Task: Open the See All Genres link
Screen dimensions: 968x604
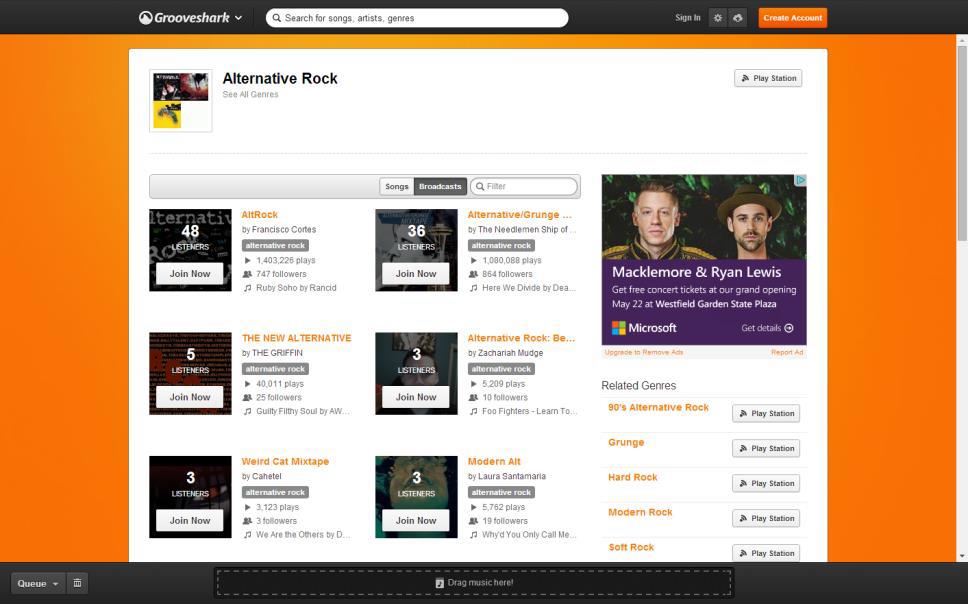Action: 250,95
